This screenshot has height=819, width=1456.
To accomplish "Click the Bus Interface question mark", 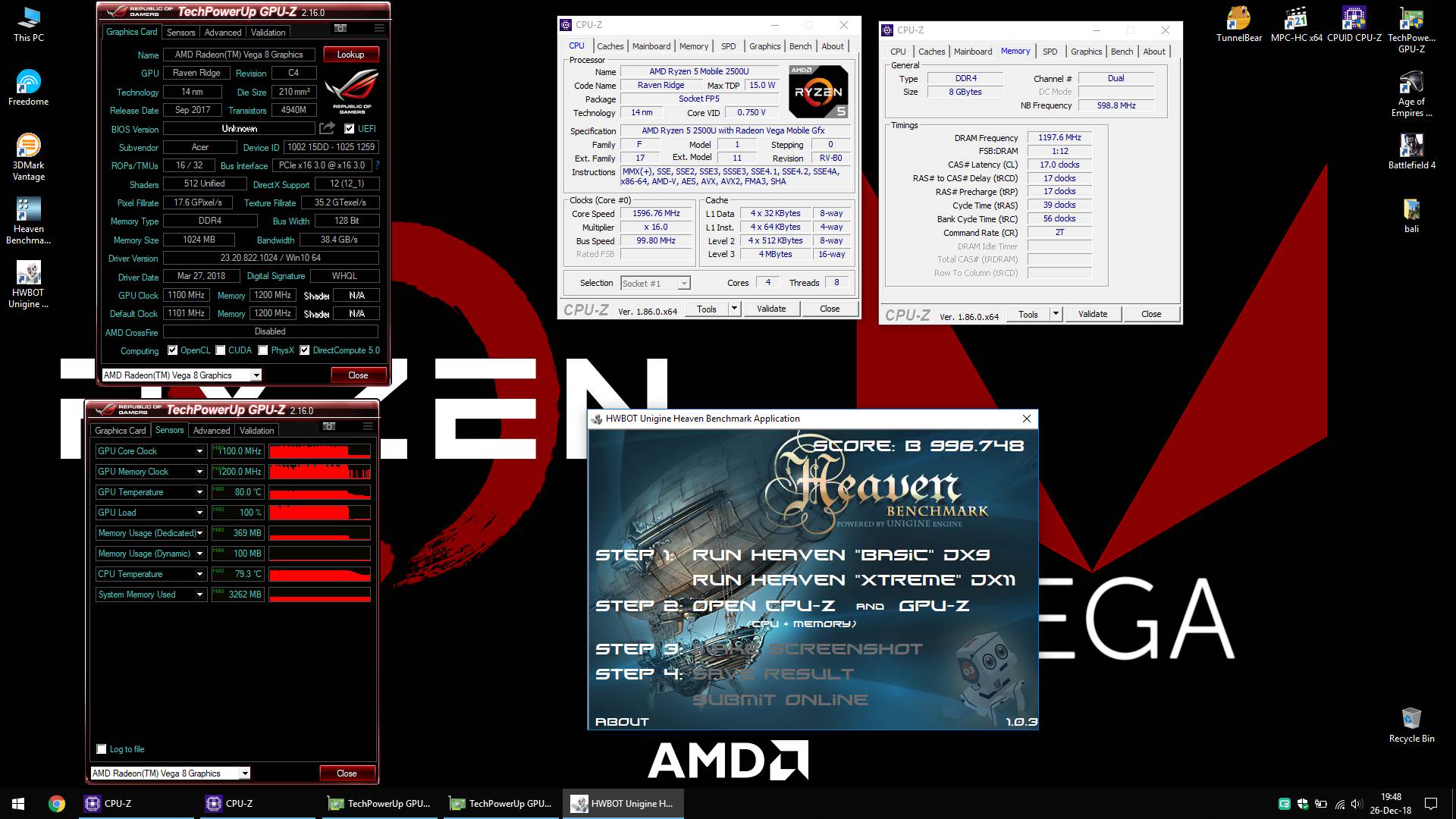I will coord(377,165).
